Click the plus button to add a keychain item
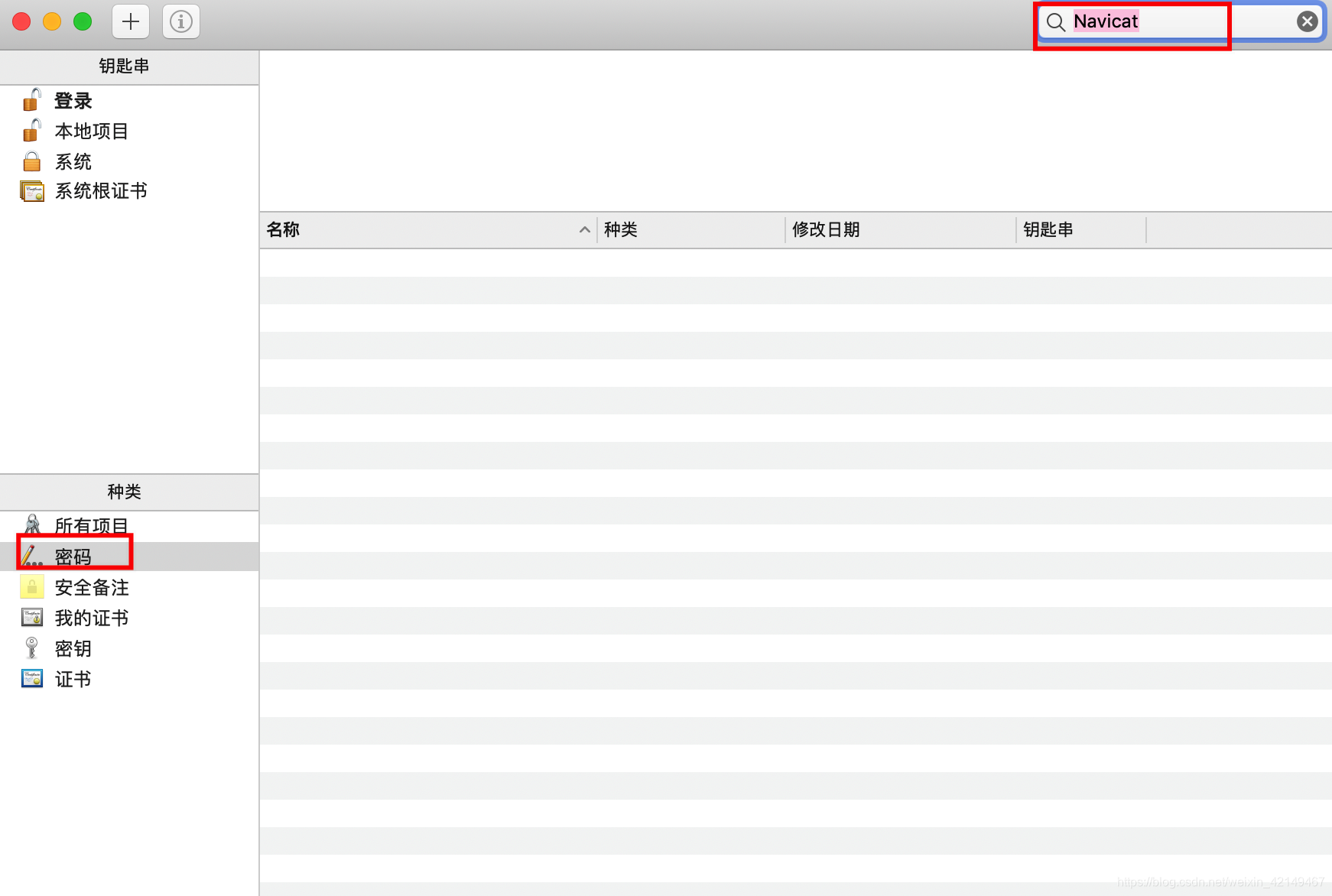 pos(131,21)
